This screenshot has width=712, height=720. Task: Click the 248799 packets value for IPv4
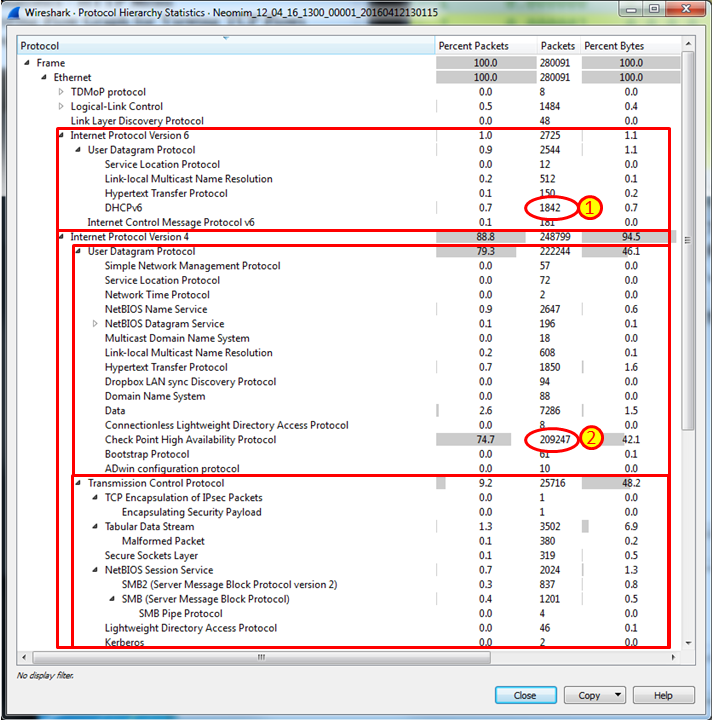555,237
